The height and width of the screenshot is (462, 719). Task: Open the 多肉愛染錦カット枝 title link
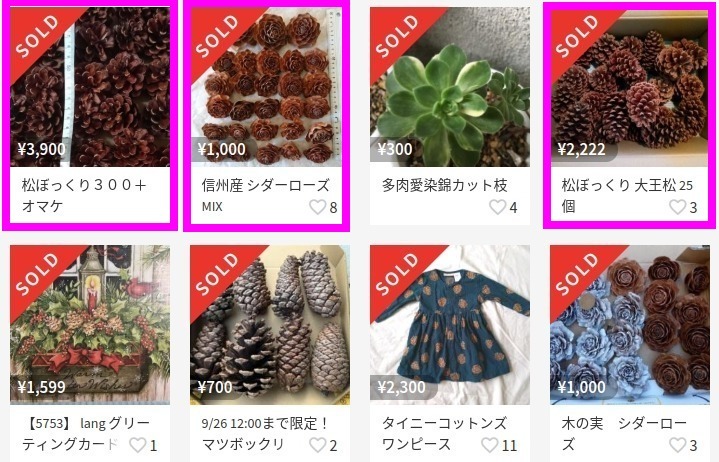[x=444, y=186]
